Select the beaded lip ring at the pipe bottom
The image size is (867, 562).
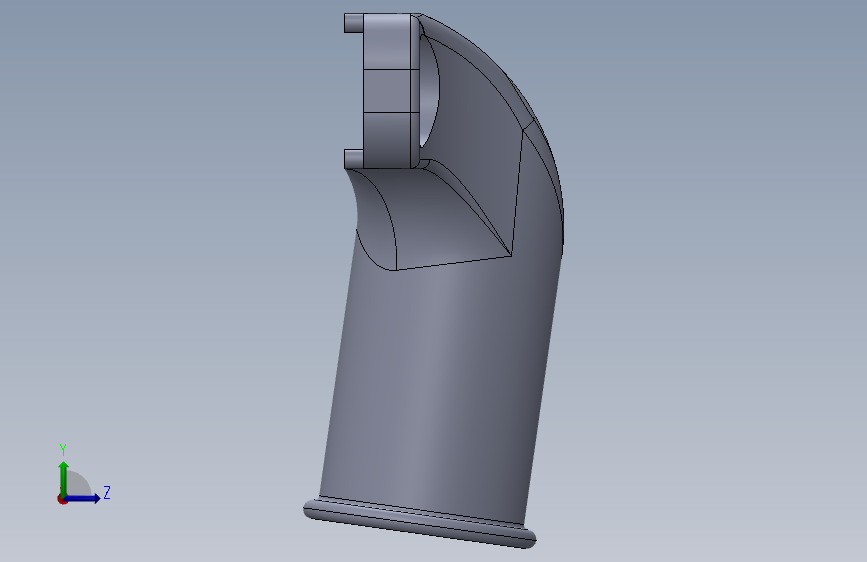420,522
